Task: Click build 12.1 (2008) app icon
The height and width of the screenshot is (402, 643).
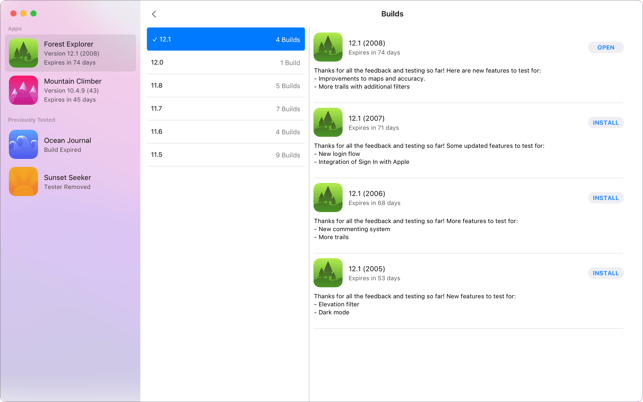Action: (x=328, y=47)
